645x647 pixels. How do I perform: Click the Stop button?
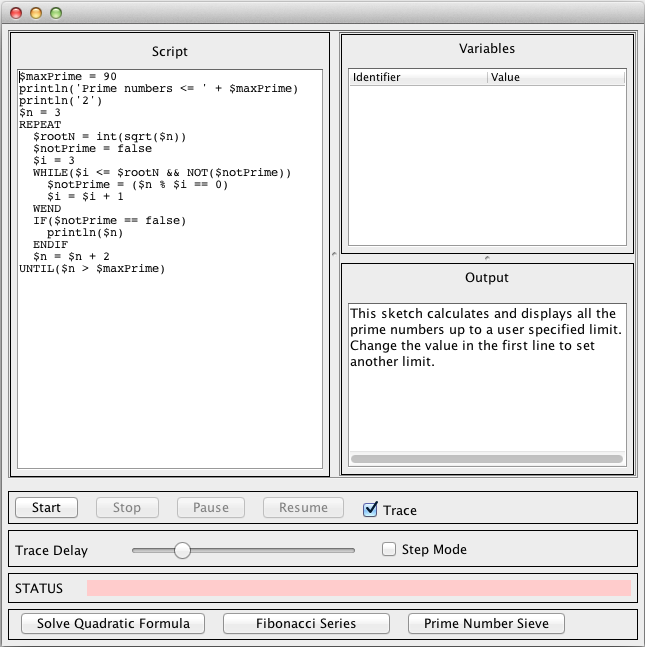127,507
